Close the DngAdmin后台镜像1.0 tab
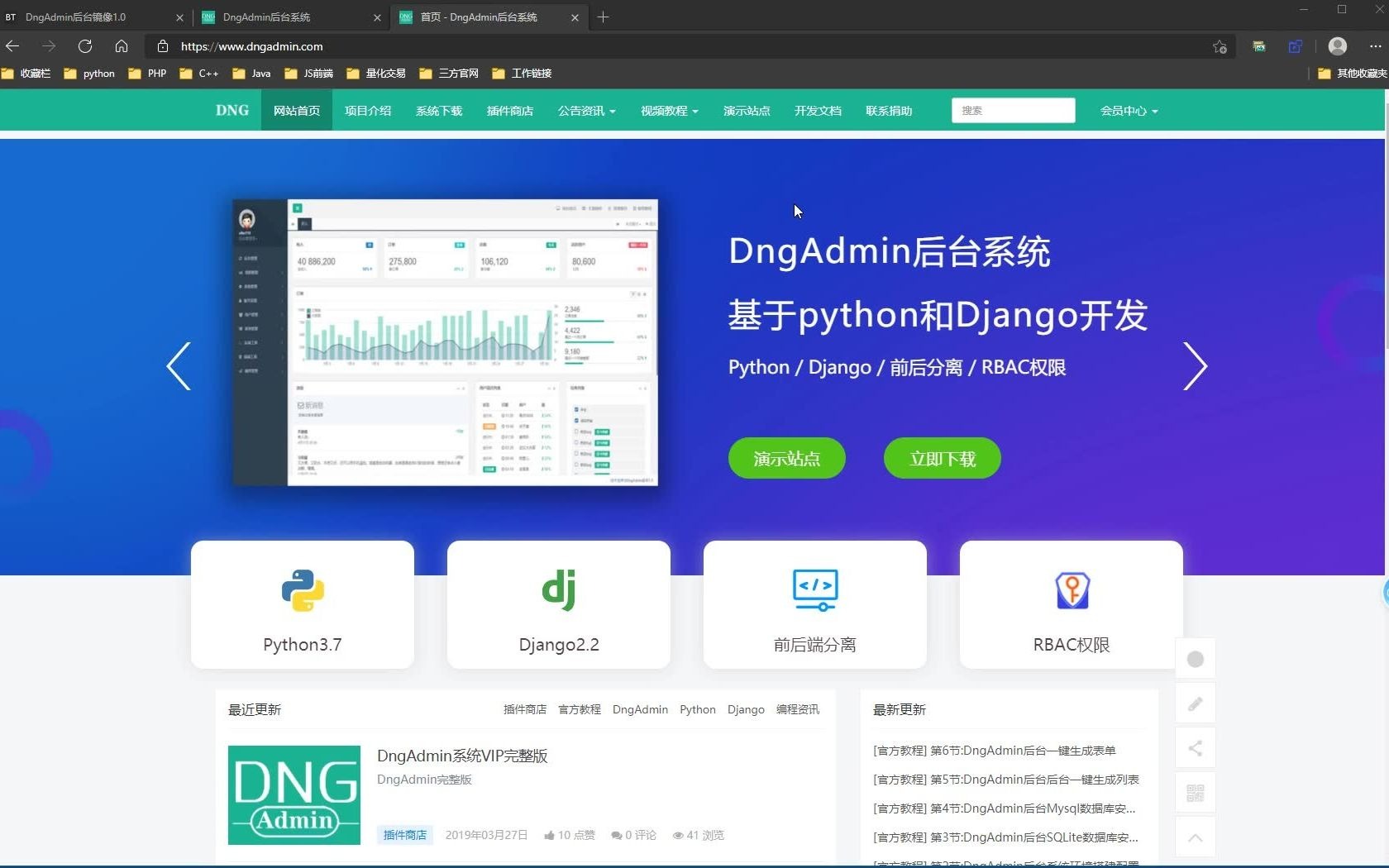 [179, 17]
